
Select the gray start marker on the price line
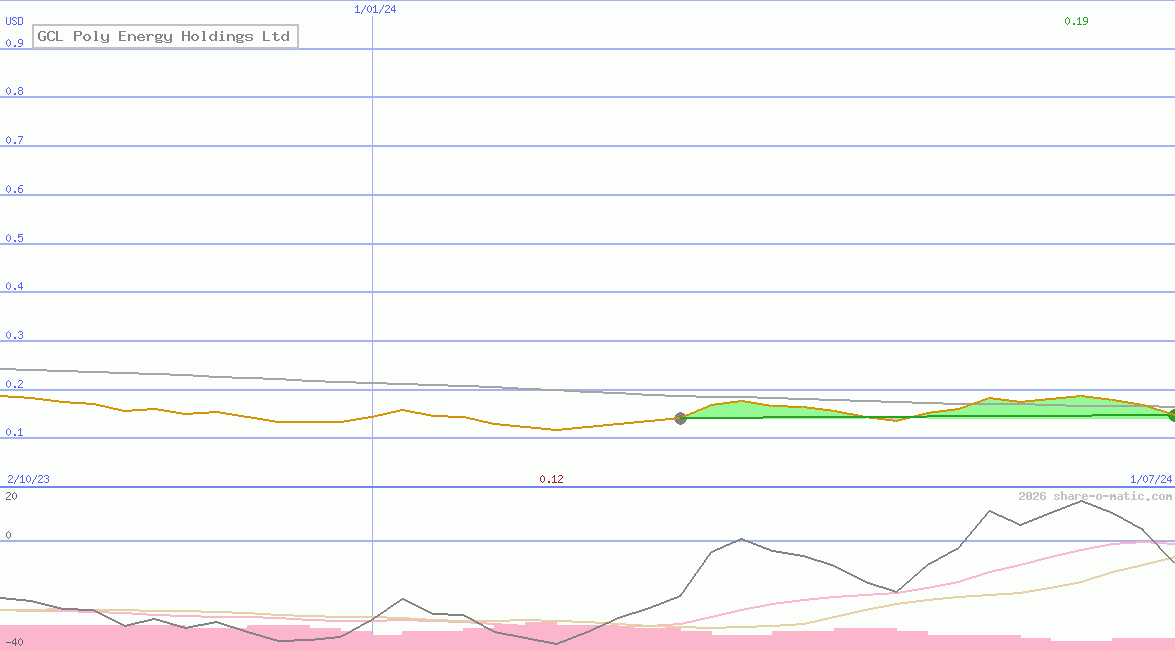(680, 418)
